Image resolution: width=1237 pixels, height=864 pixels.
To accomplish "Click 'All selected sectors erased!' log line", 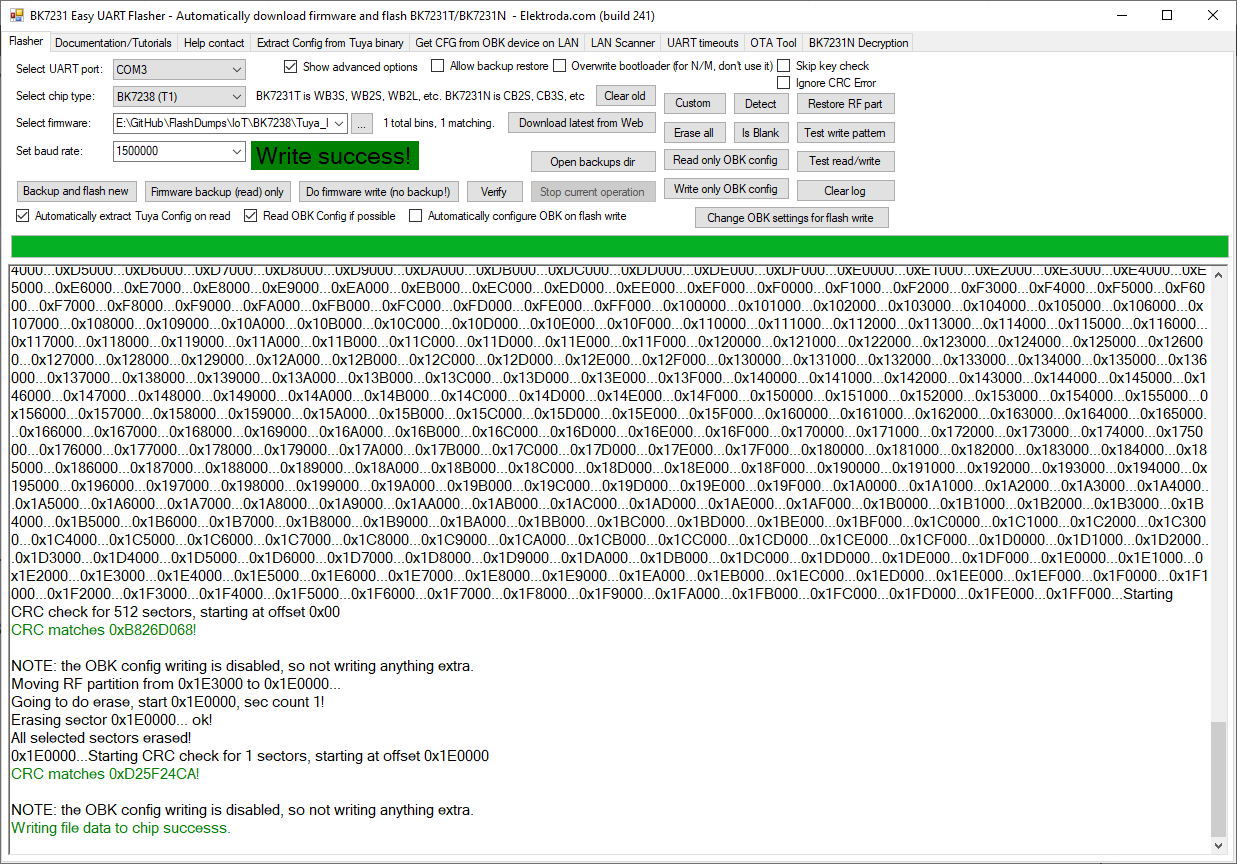I will [102, 738].
